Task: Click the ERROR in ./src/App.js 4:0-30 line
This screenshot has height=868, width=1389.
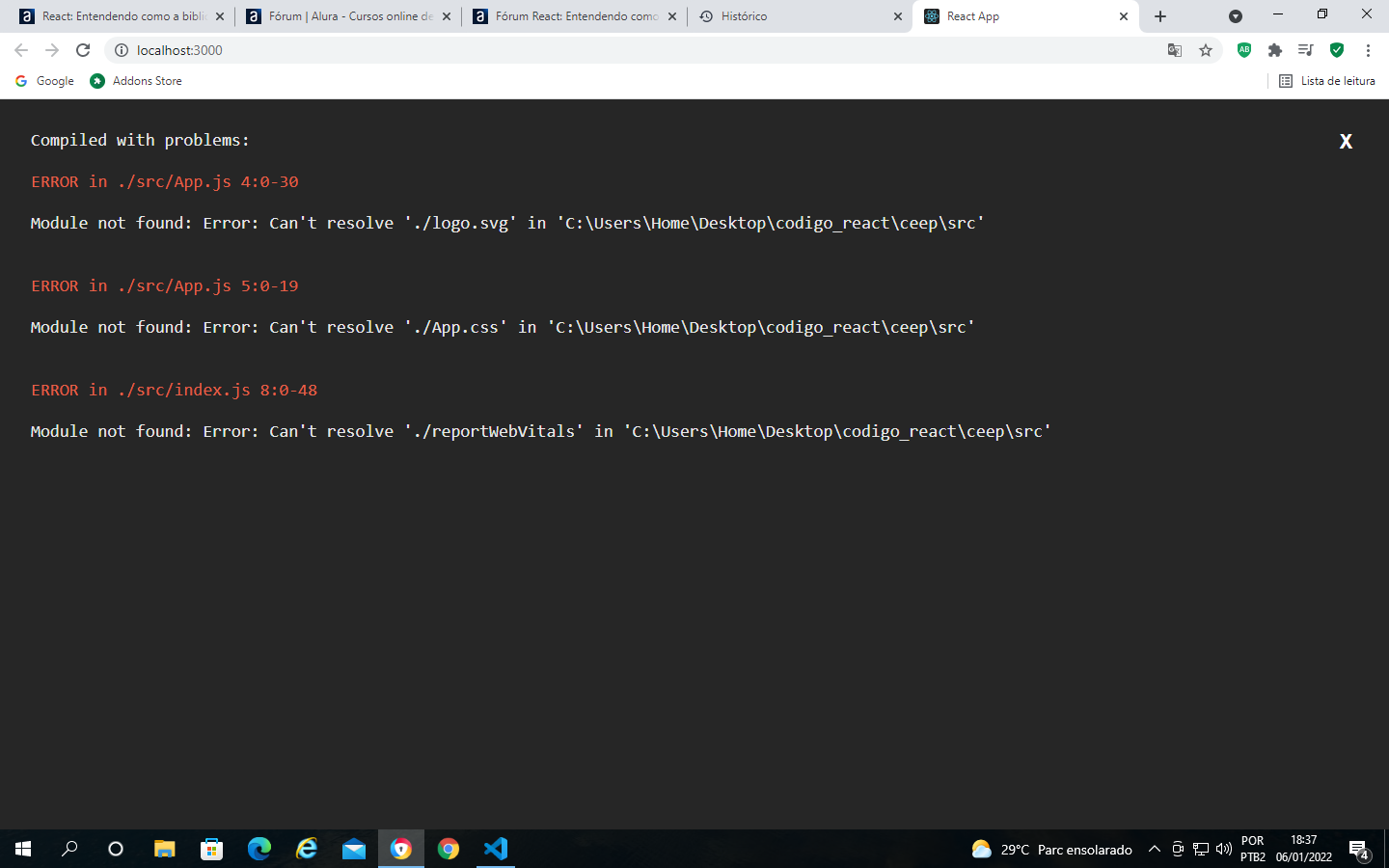Action: 165,181
